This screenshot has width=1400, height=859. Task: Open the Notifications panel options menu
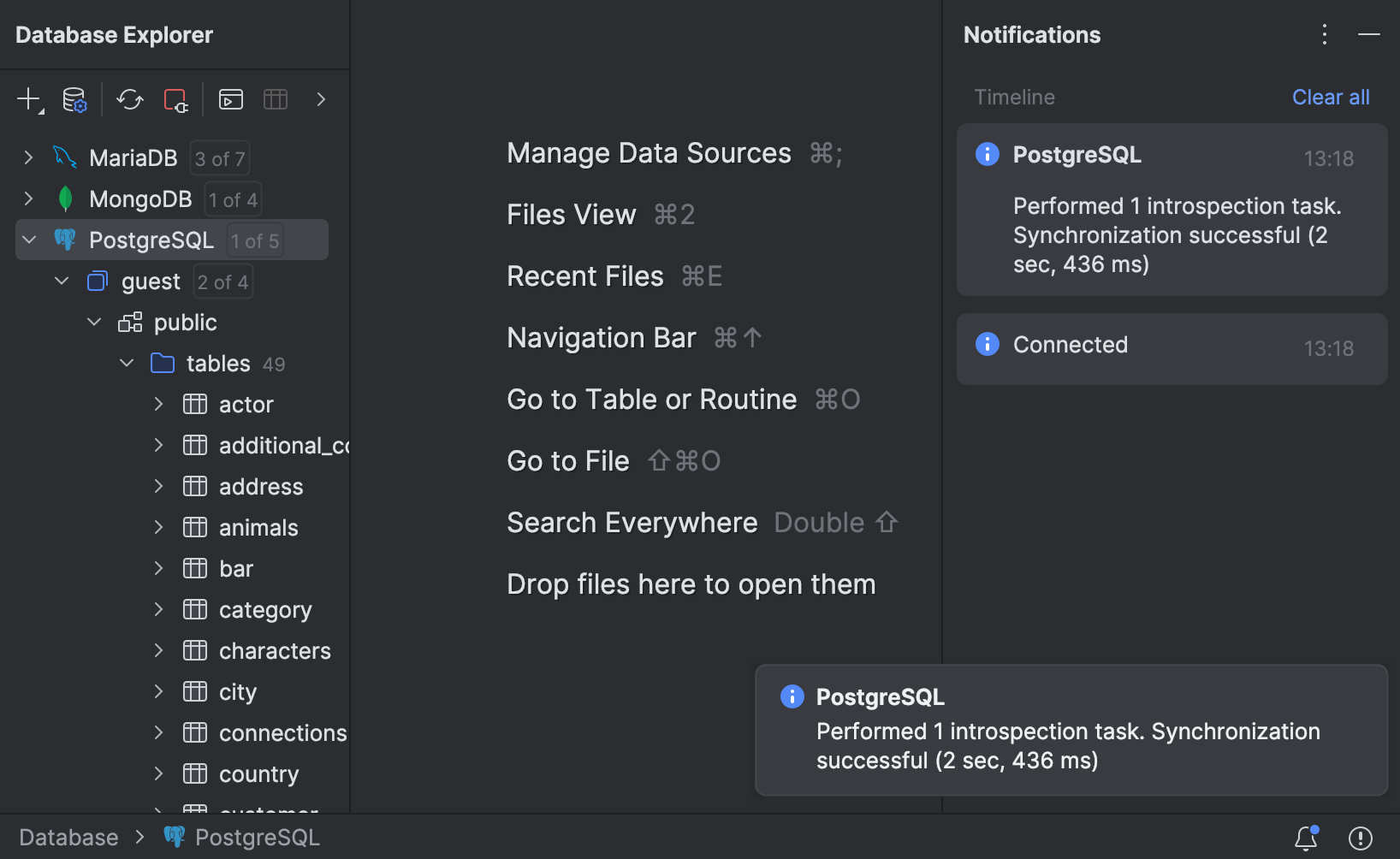pyautogui.click(x=1324, y=34)
